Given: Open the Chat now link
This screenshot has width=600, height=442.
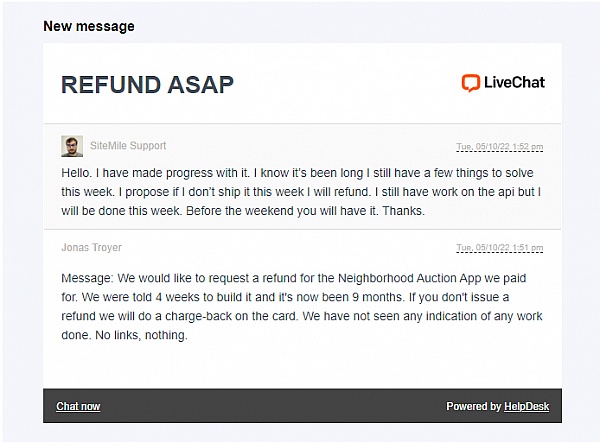Looking at the screenshot, I should (78, 406).
